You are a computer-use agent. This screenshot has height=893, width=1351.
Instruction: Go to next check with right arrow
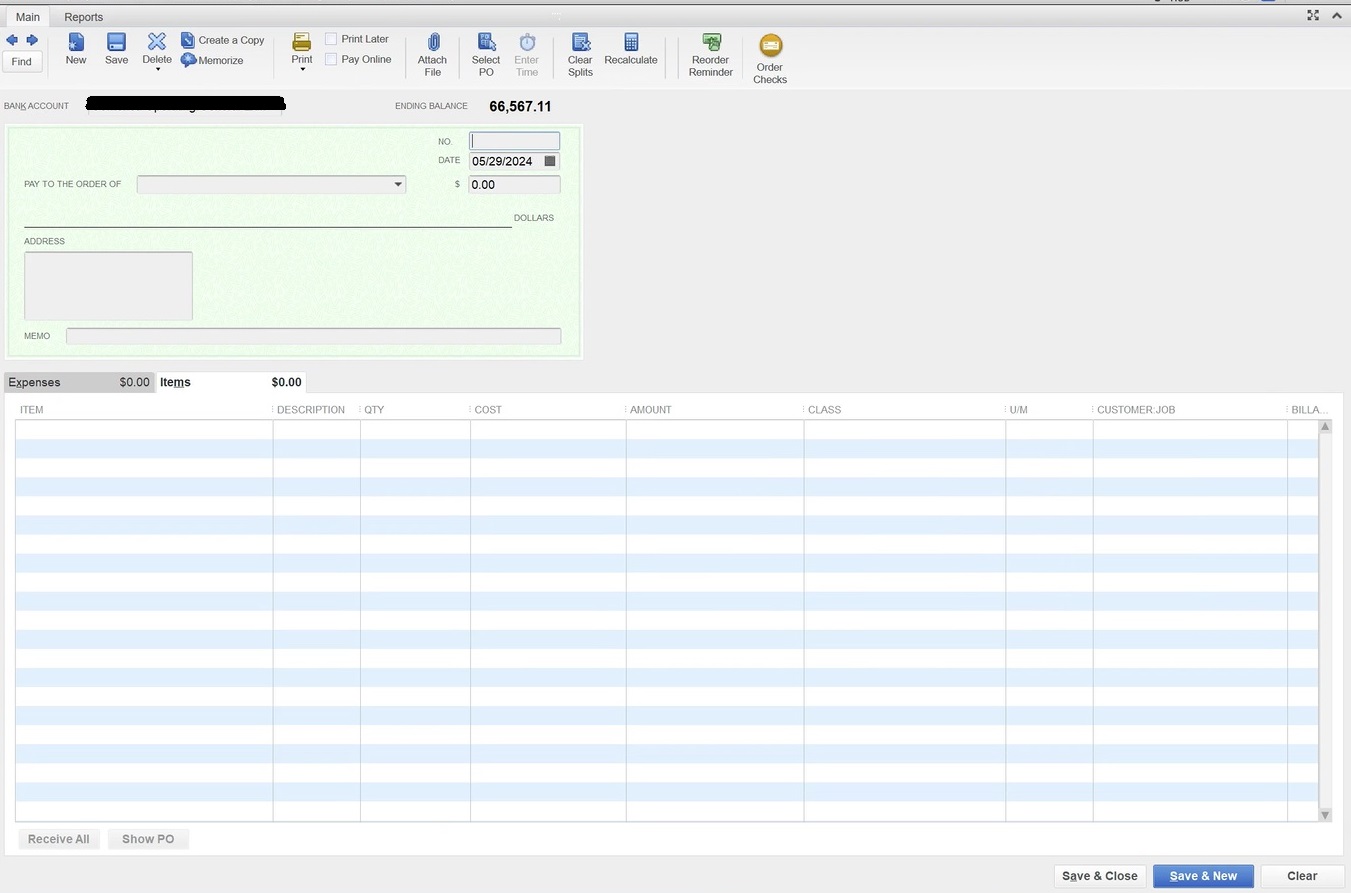pos(32,40)
